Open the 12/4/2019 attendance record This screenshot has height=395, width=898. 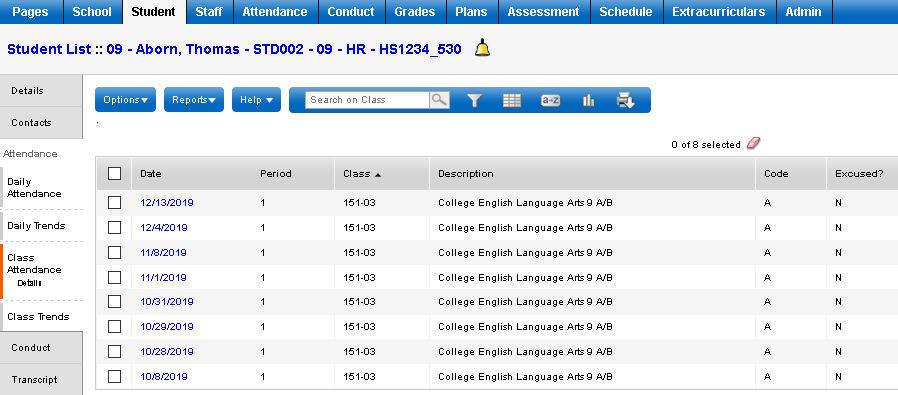(164, 228)
